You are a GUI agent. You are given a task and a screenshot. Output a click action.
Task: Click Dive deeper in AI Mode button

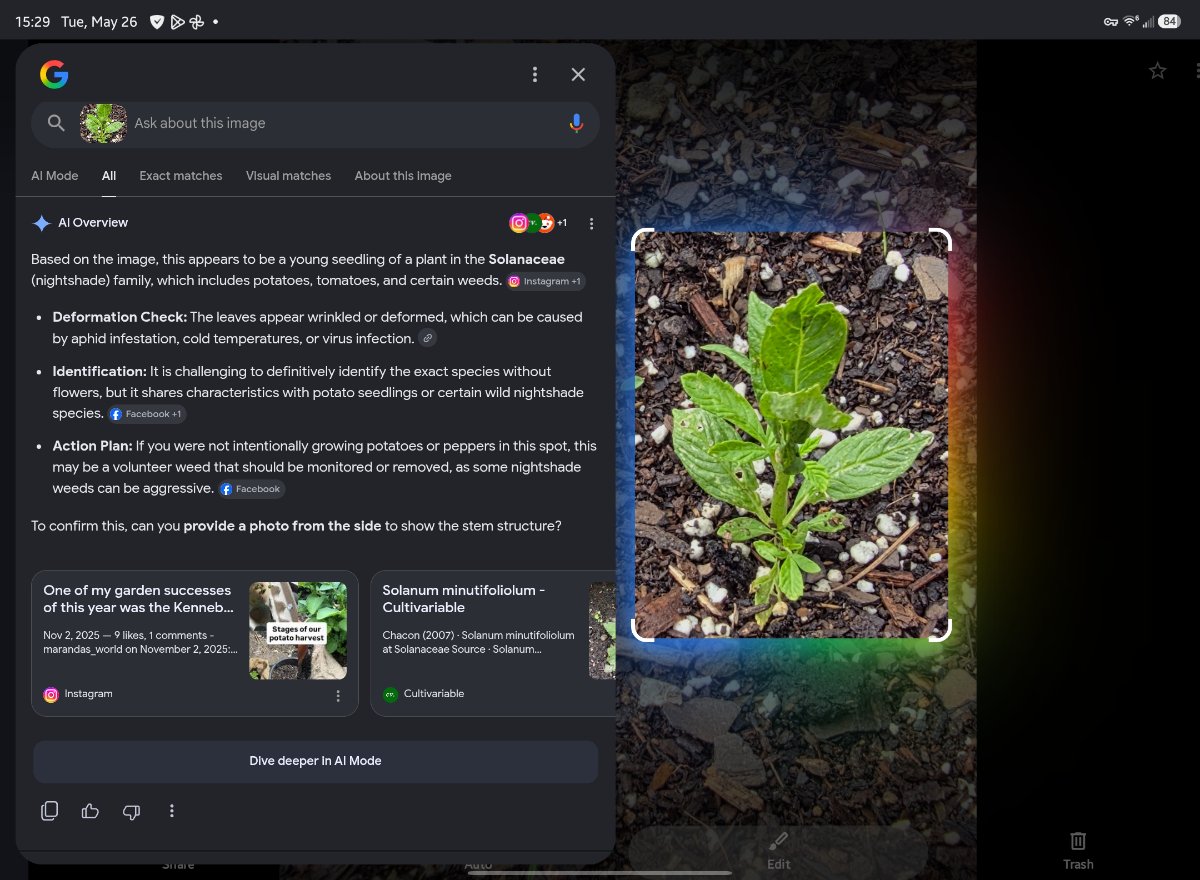point(316,761)
